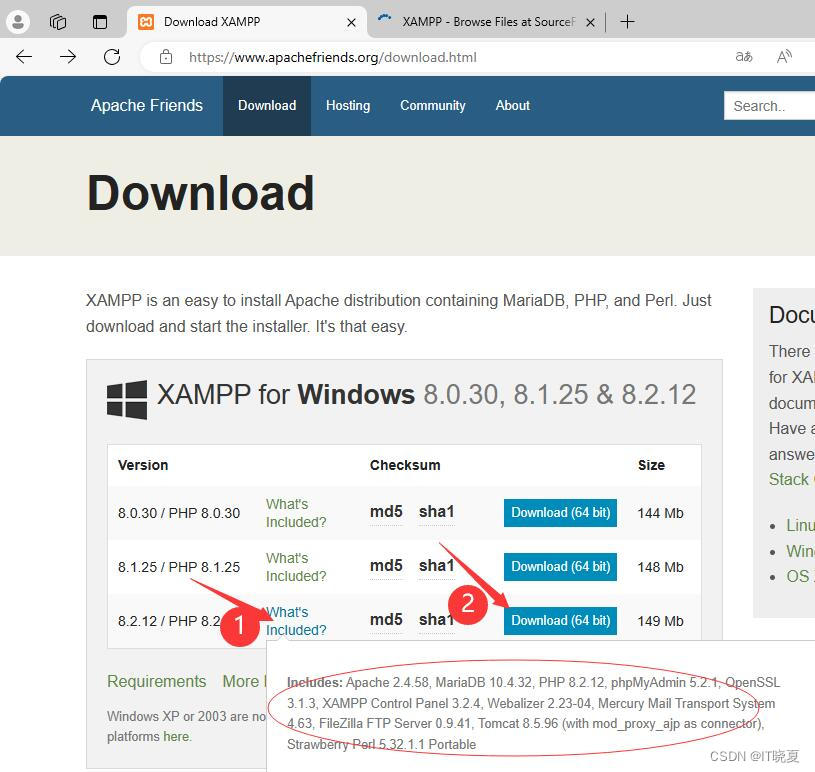The height and width of the screenshot is (772, 815).
Task: Open the About nav menu item
Action: click(x=512, y=106)
